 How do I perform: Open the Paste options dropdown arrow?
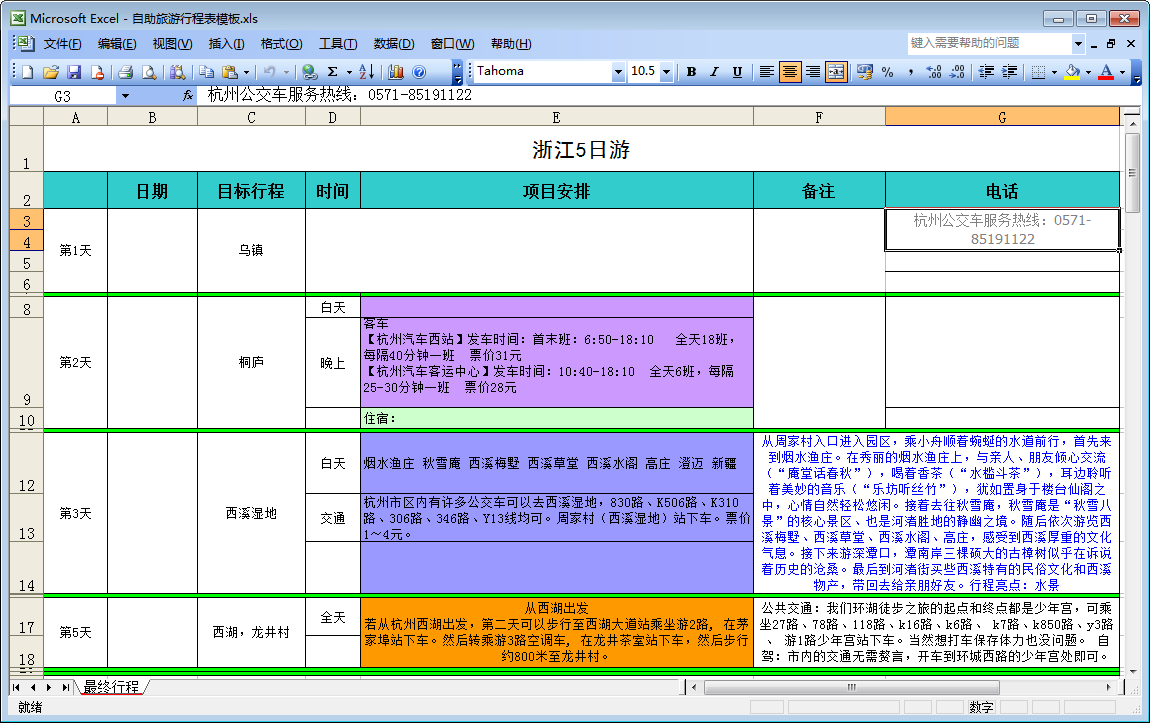[246, 72]
